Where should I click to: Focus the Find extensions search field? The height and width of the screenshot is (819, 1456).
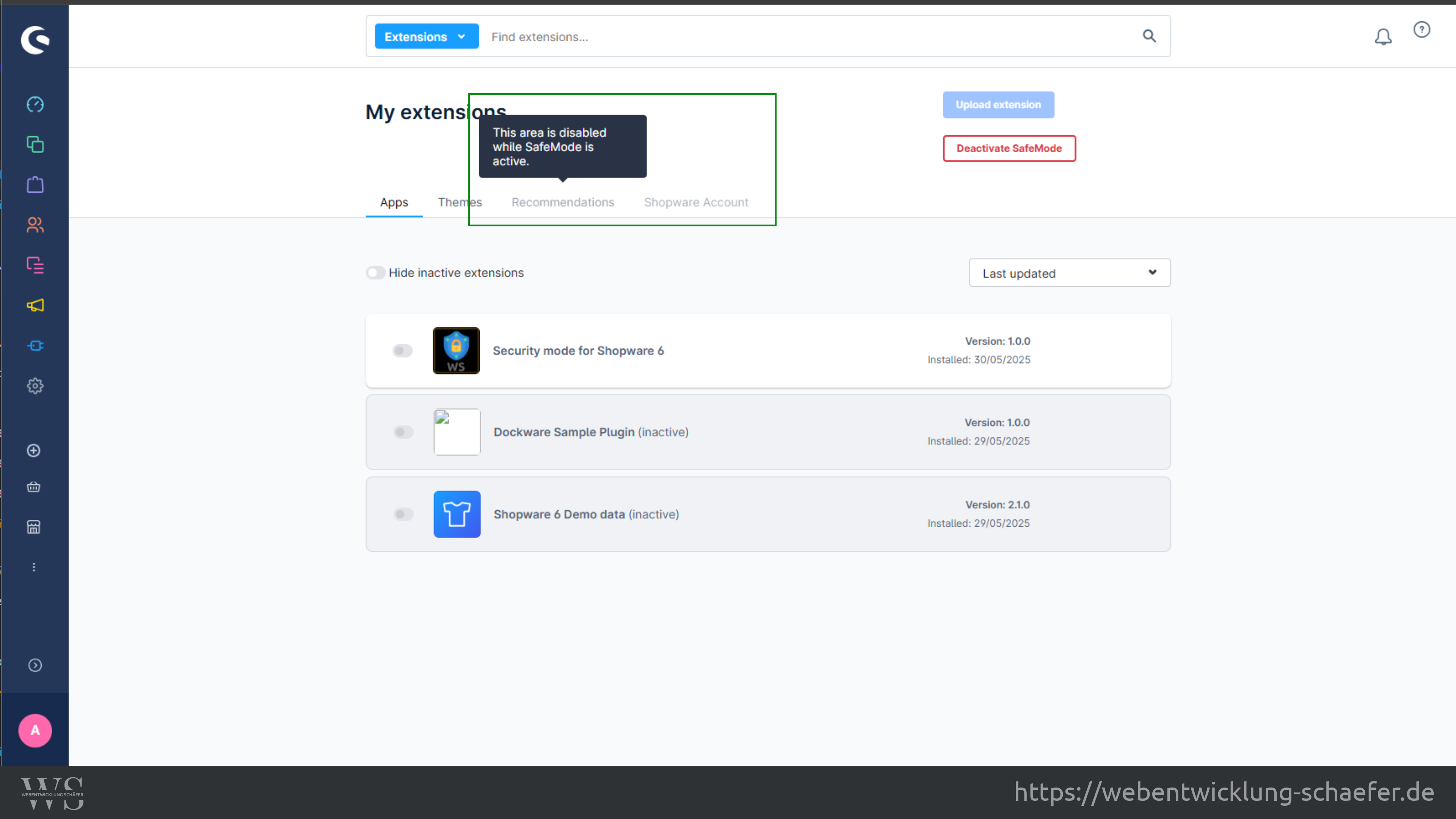pos(808,37)
